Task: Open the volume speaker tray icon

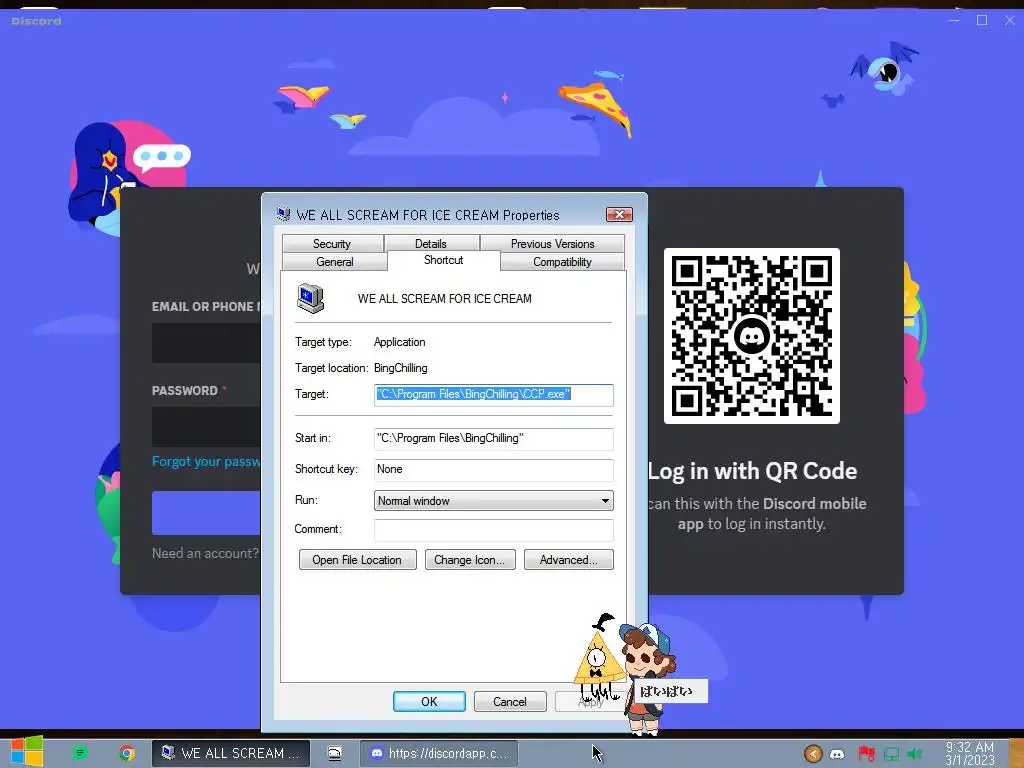Action: (x=915, y=754)
